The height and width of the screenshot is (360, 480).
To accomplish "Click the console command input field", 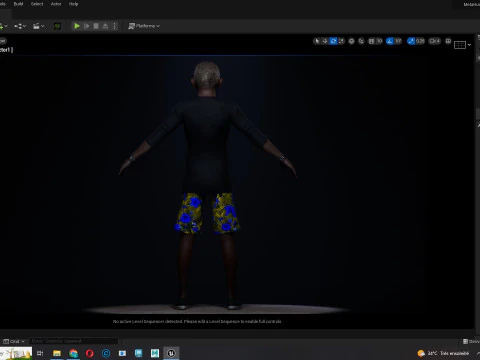I will pos(74,341).
